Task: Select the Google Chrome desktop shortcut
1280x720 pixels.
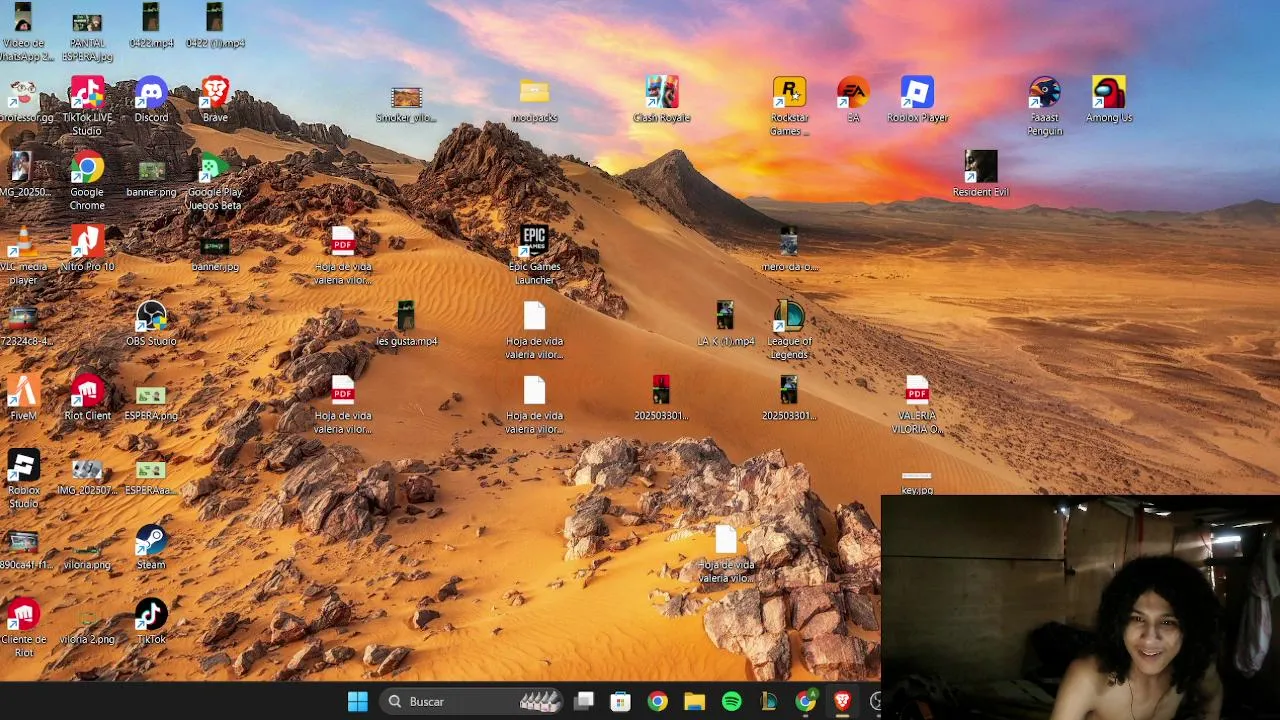Action: (x=87, y=180)
